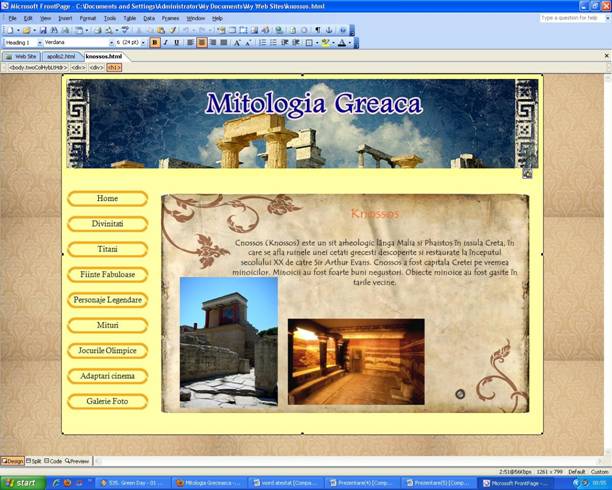
Task: Toggle Center alignment
Action: click(201, 43)
